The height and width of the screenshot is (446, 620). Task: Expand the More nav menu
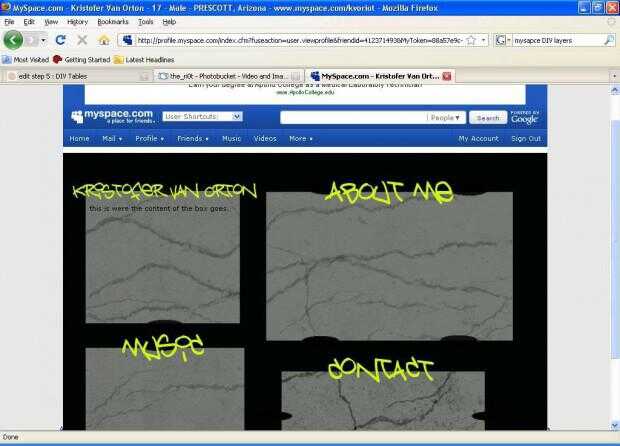click(301, 139)
